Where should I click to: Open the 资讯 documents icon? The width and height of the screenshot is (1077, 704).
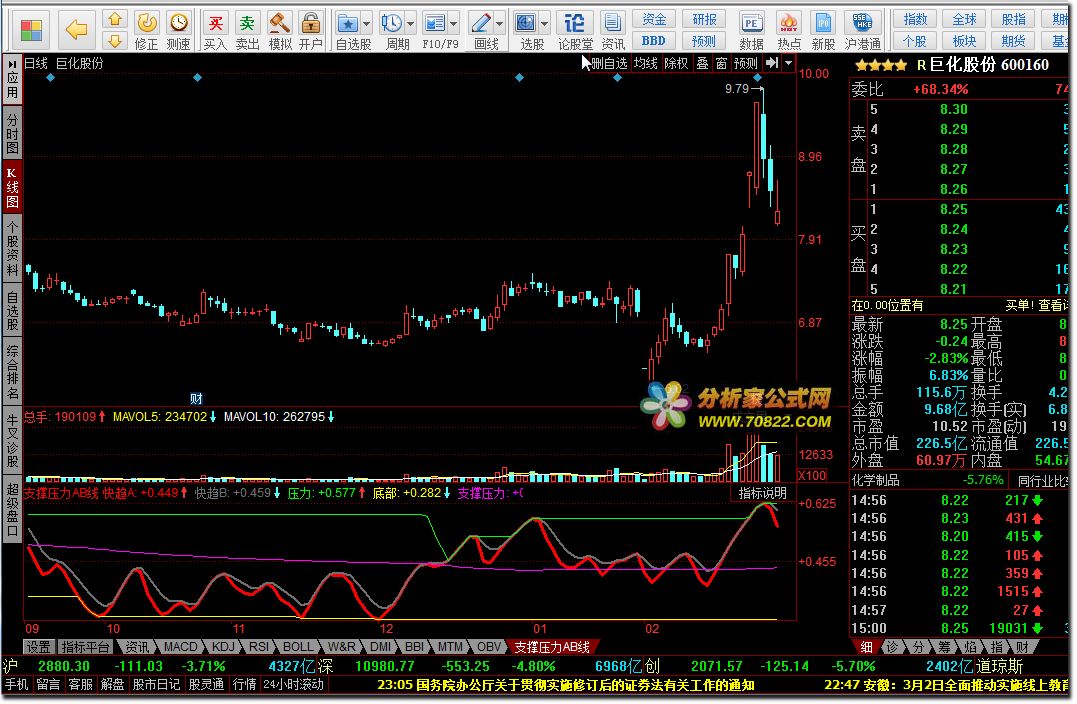click(x=613, y=23)
